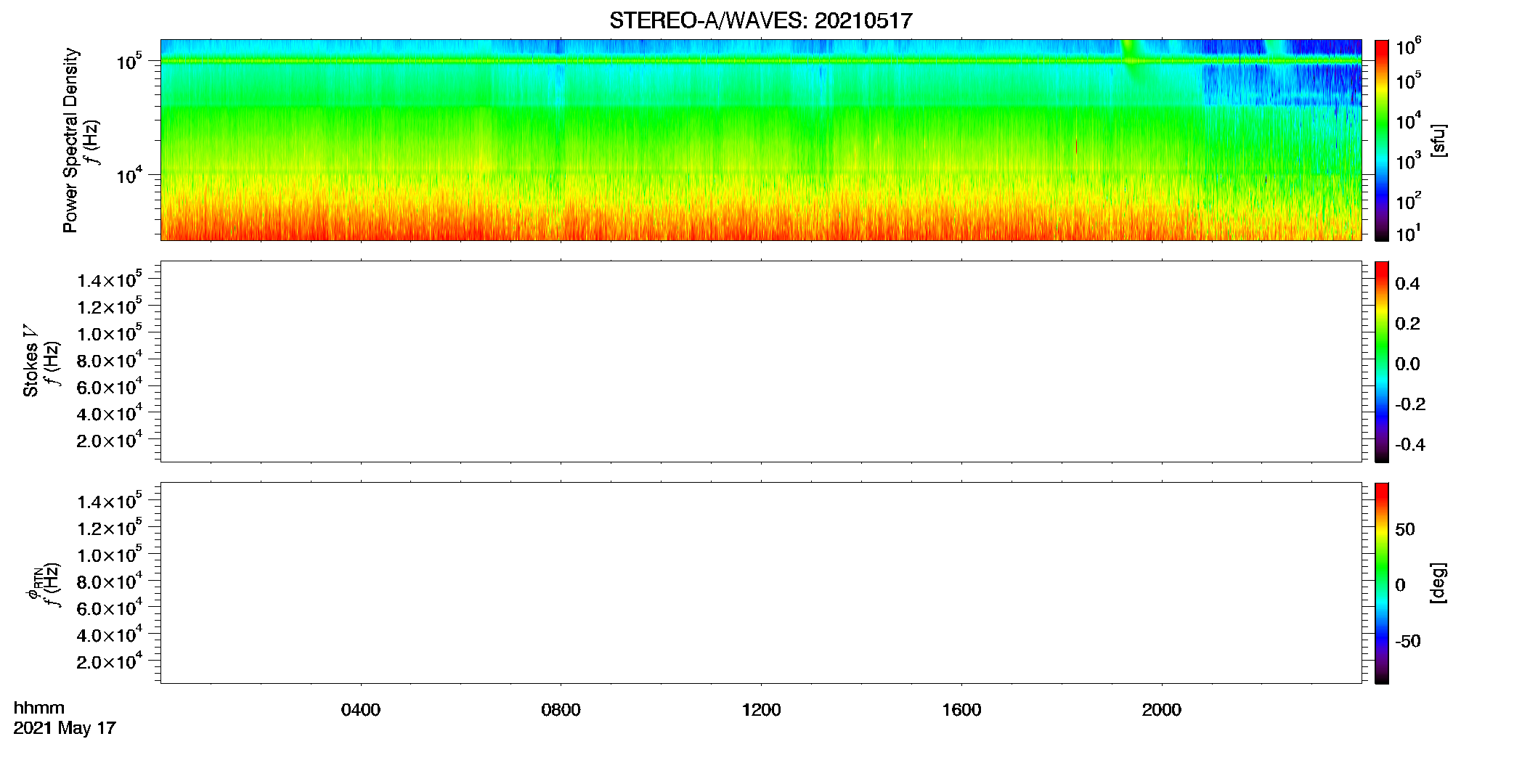The width and height of the screenshot is (1522, 784).
Task: Click the Power Spectral Density axis label
Action: 70,140
